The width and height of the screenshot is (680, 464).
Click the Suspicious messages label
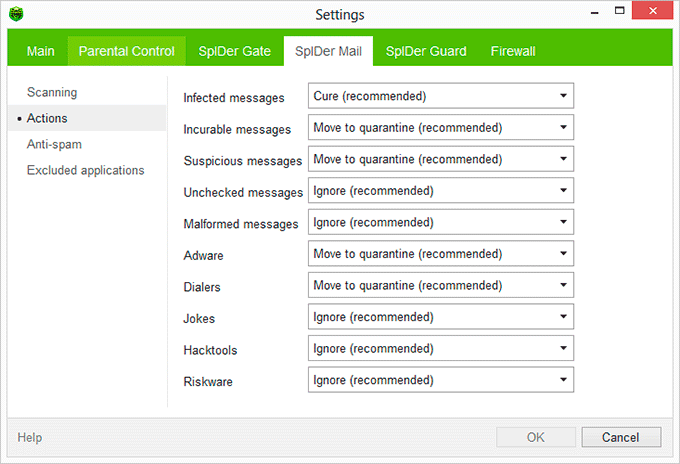coord(243,161)
